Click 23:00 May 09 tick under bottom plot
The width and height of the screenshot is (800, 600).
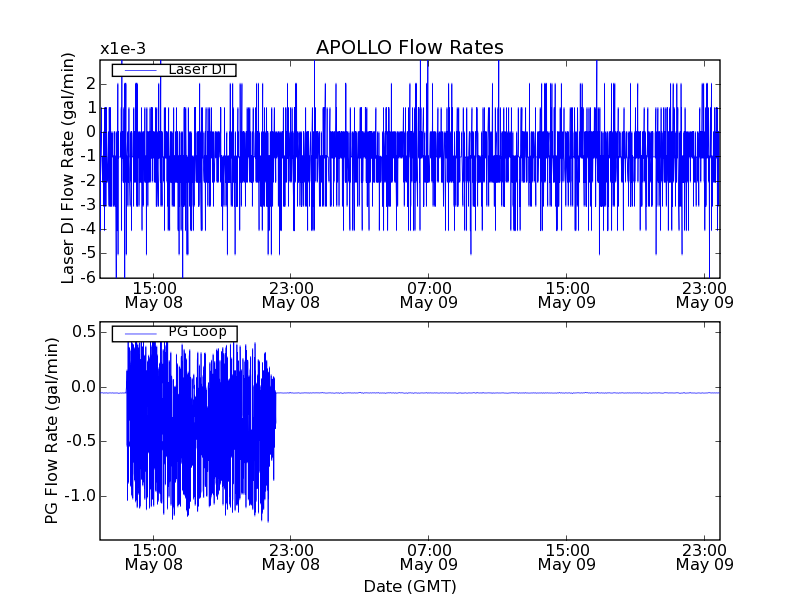[704, 556]
